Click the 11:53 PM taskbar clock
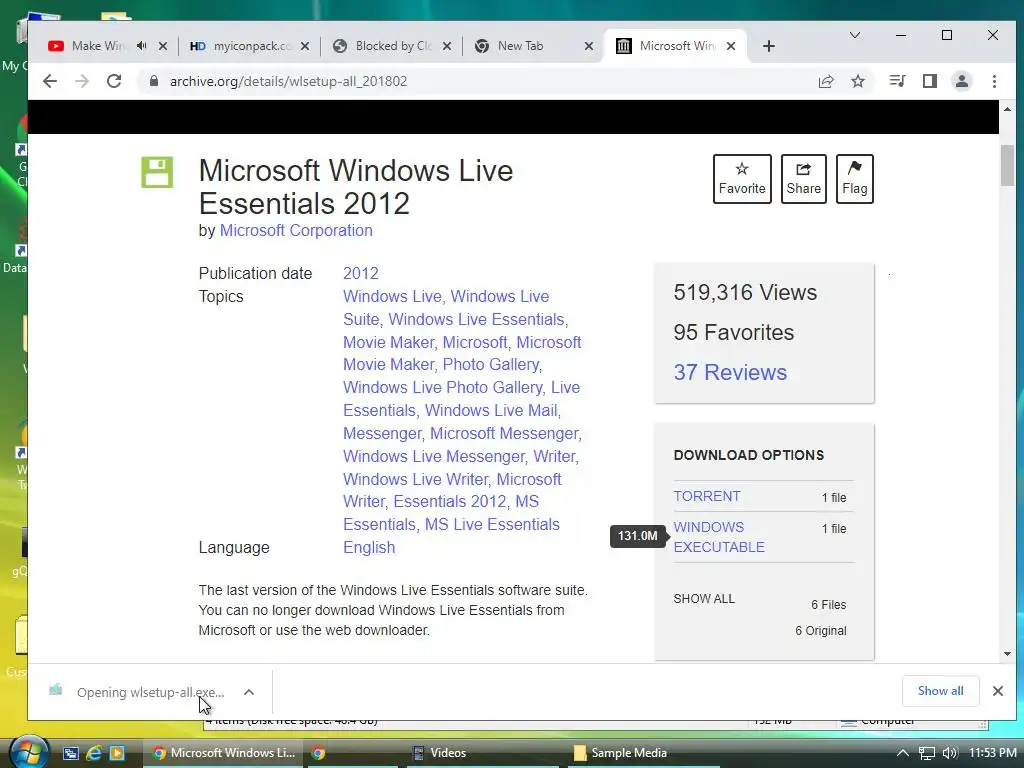 992,753
